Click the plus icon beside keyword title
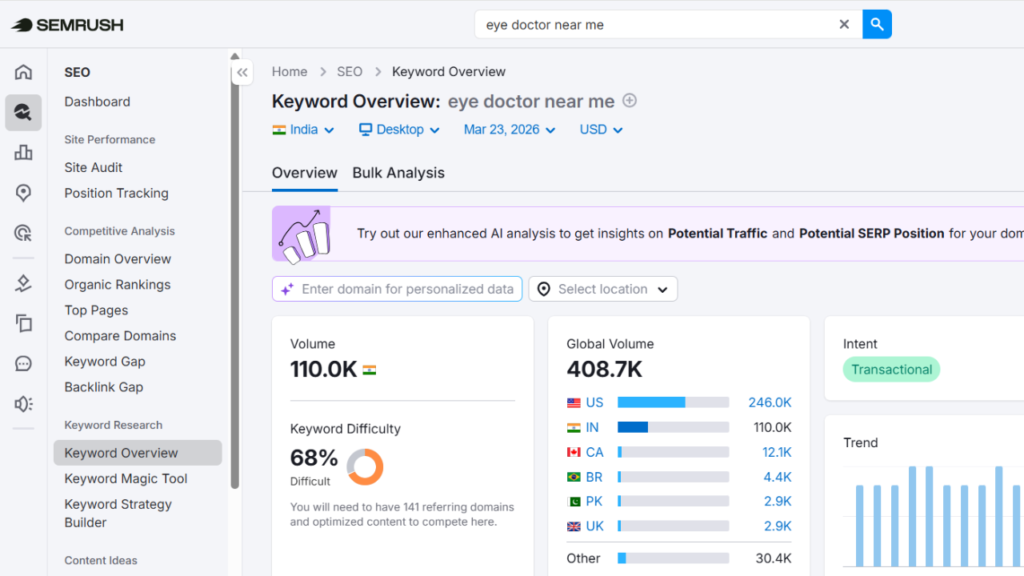The height and width of the screenshot is (576, 1024). coord(630,100)
